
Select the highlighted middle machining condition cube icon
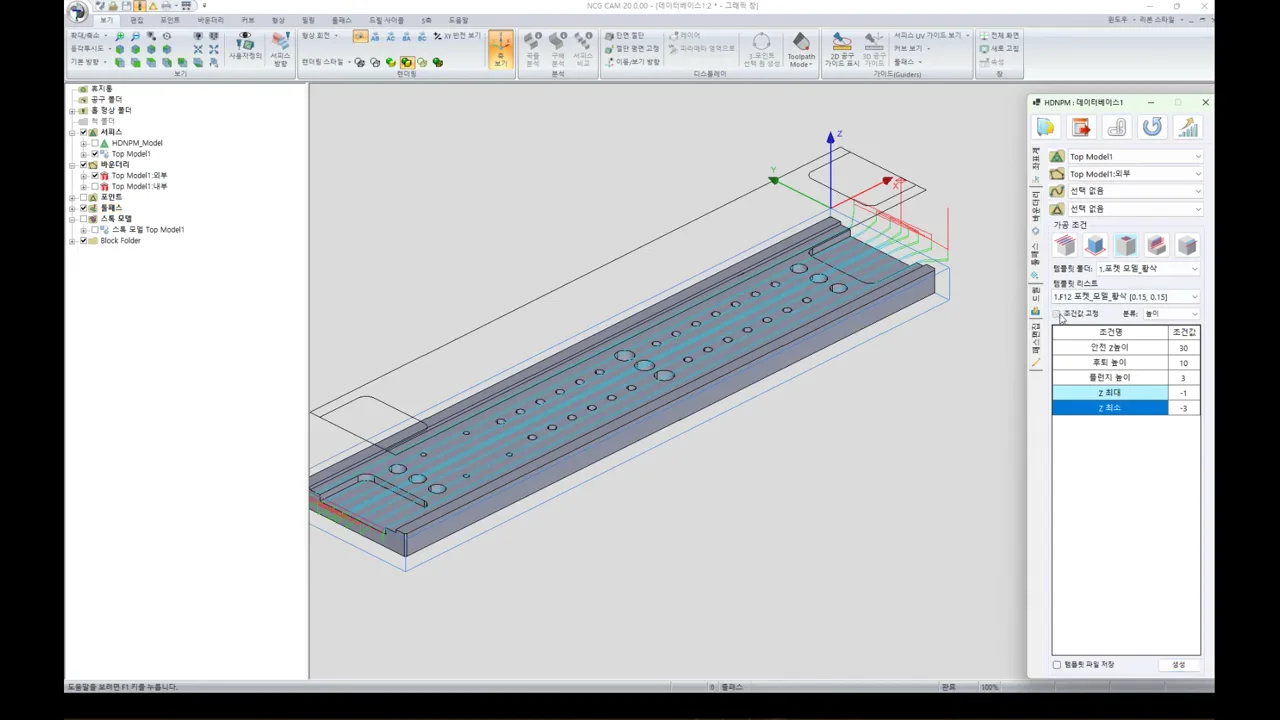1126,245
